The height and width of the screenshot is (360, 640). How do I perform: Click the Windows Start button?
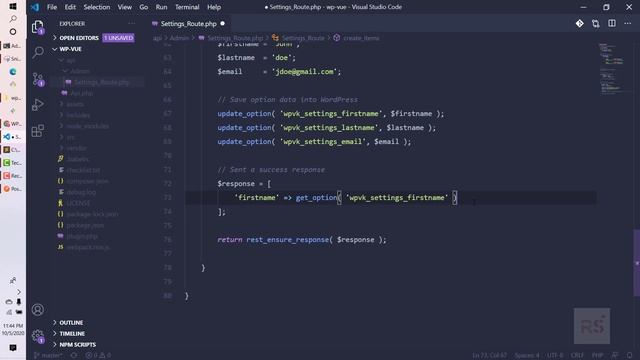coord(13,7)
